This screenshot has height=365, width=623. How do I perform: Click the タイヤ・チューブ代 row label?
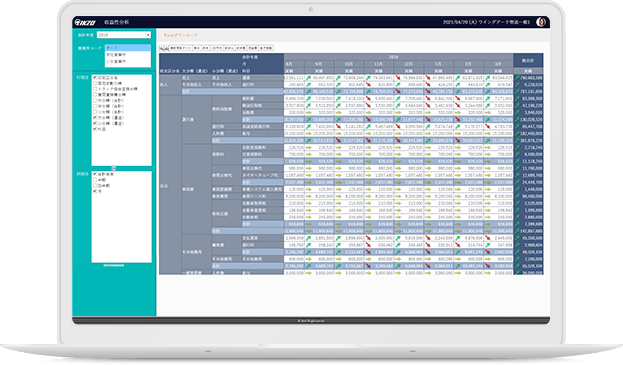[x=262, y=175]
